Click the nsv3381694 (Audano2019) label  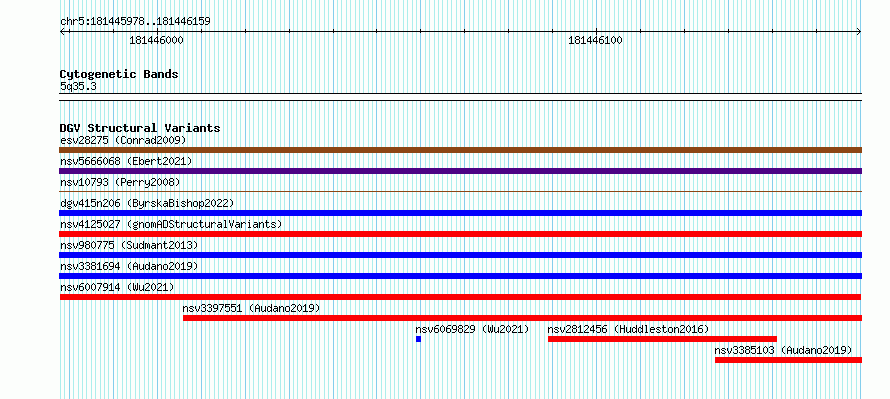coord(129,266)
